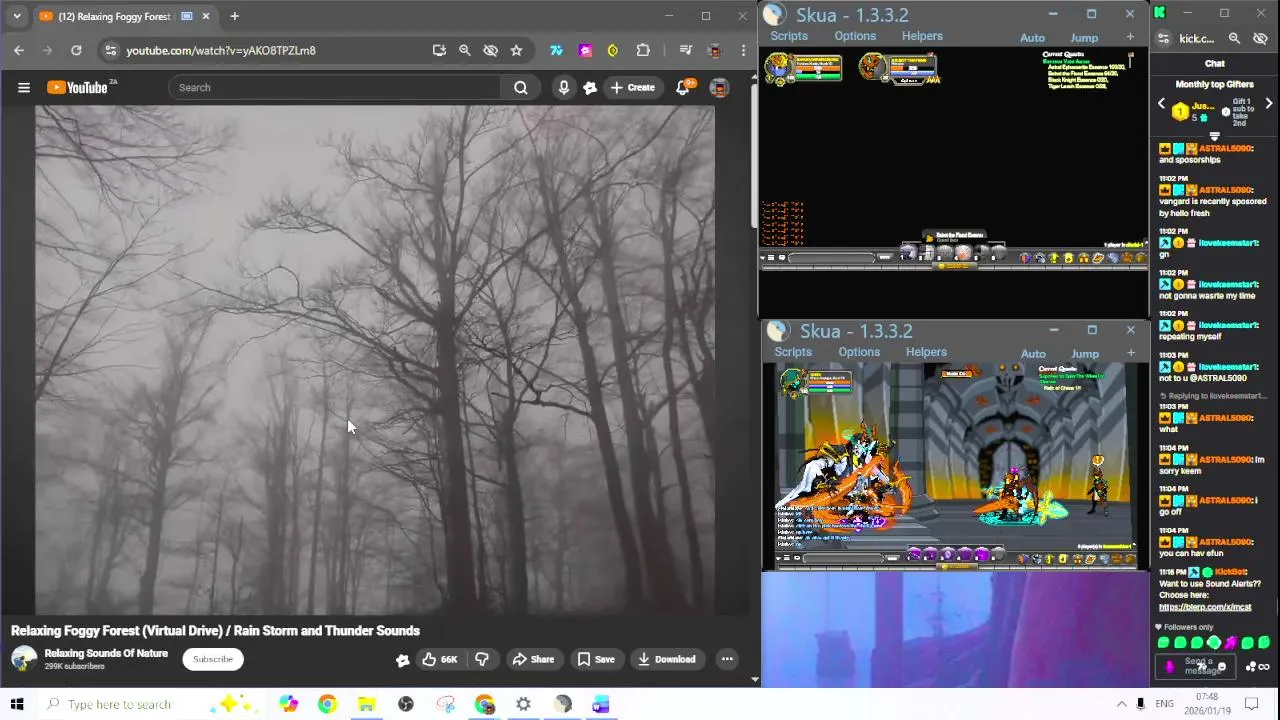Screen dimensions: 1280x720
Task: Start voice search with the microphone icon
Action: coord(564,87)
